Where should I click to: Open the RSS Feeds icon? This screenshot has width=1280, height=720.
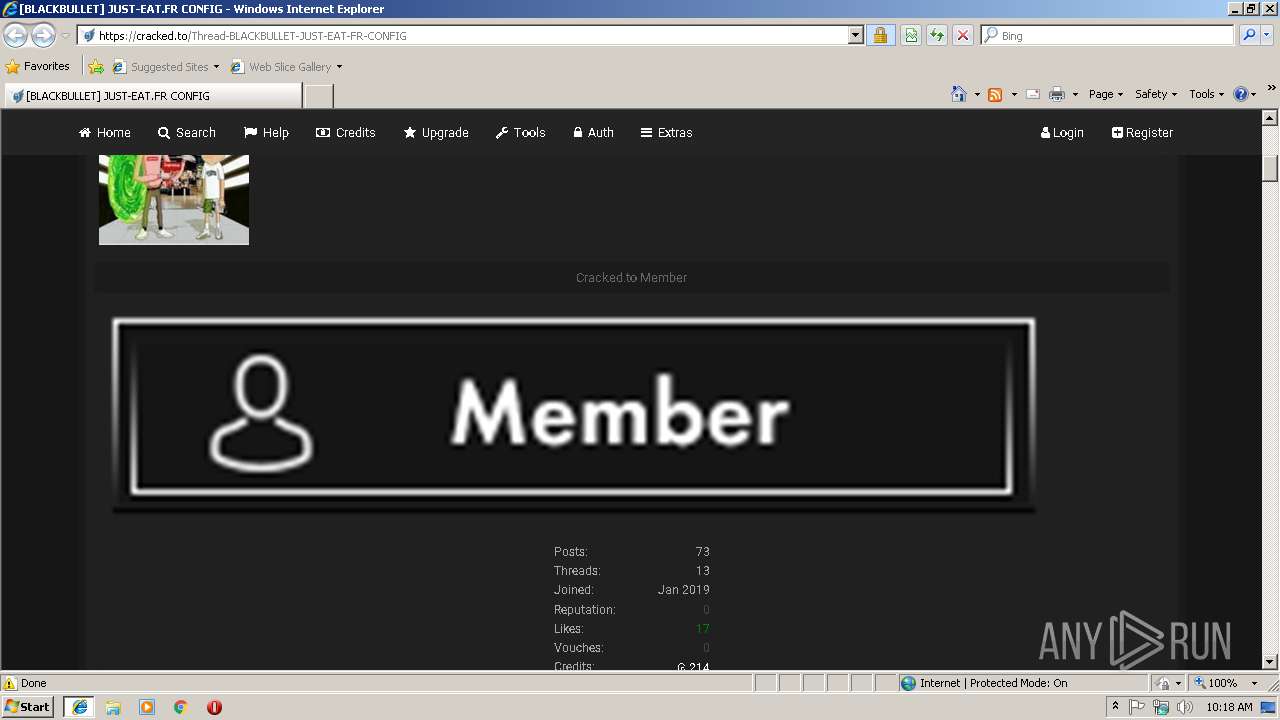(995, 94)
